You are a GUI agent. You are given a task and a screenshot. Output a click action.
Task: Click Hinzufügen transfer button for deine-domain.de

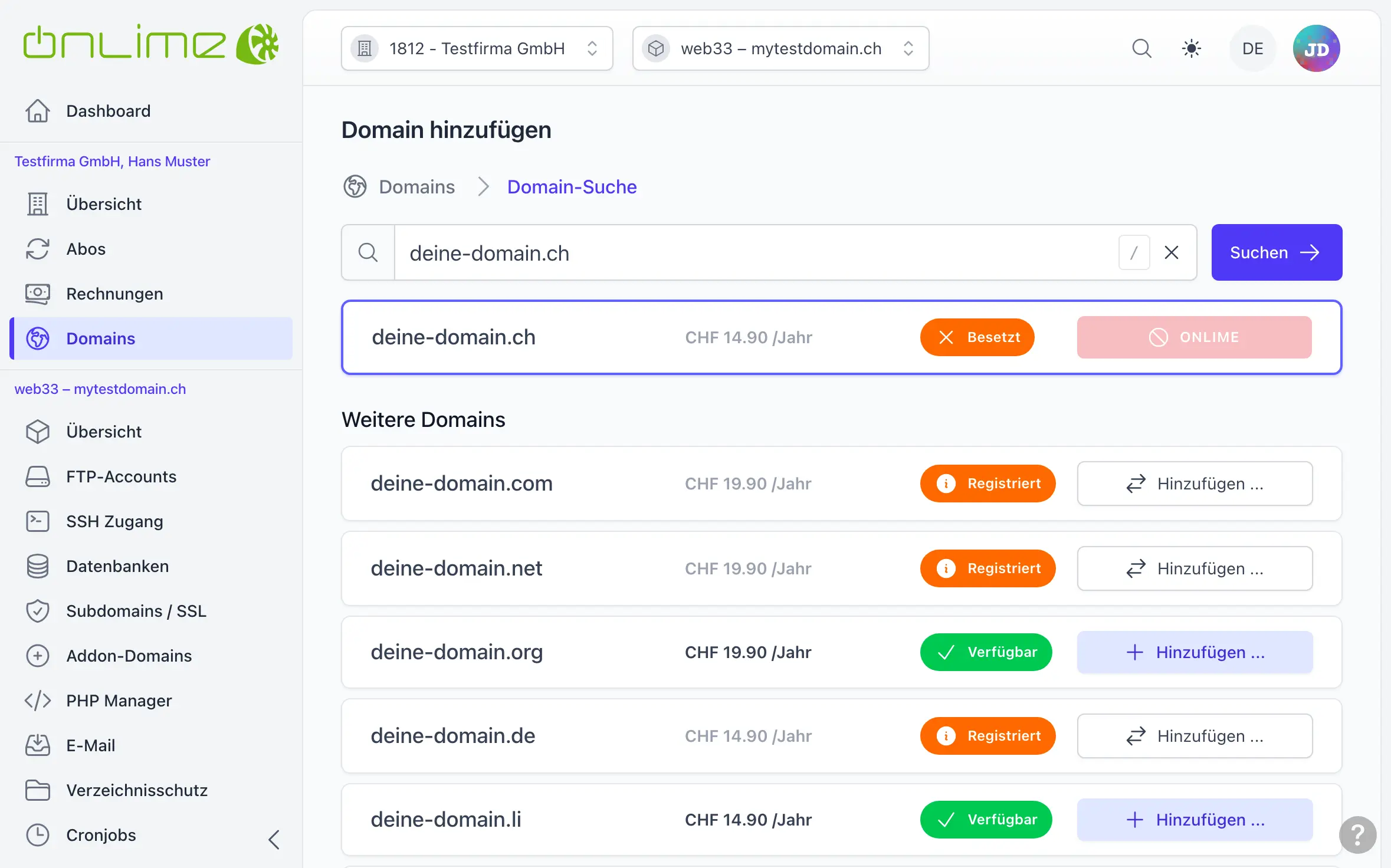tap(1195, 736)
